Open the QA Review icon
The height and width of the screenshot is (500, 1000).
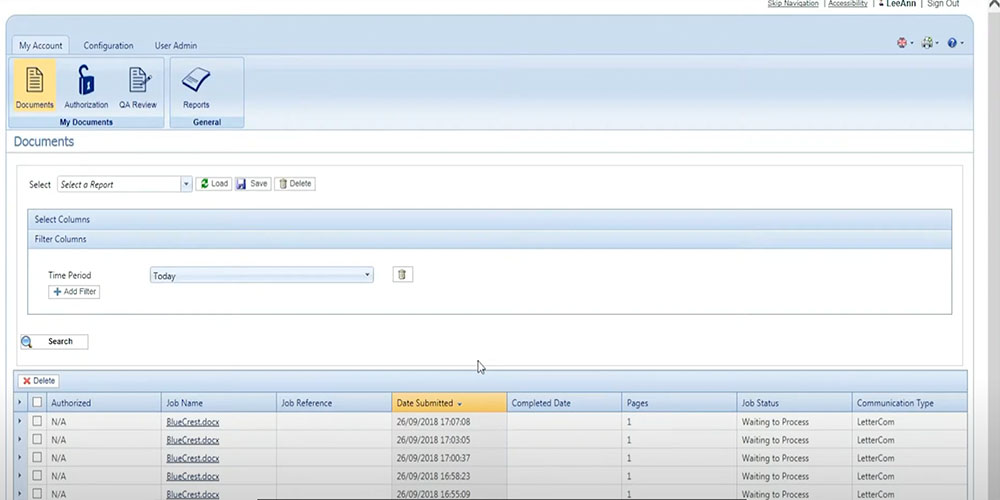coord(137,87)
